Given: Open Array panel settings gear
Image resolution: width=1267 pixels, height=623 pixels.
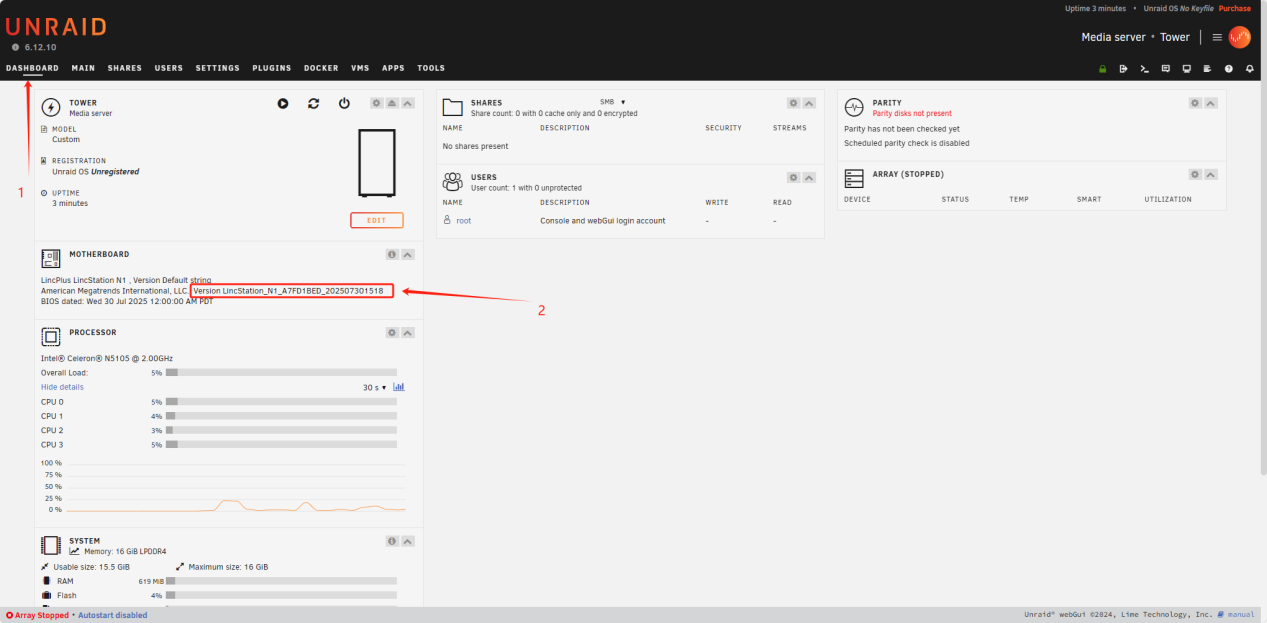Looking at the screenshot, I should point(1195,174).
